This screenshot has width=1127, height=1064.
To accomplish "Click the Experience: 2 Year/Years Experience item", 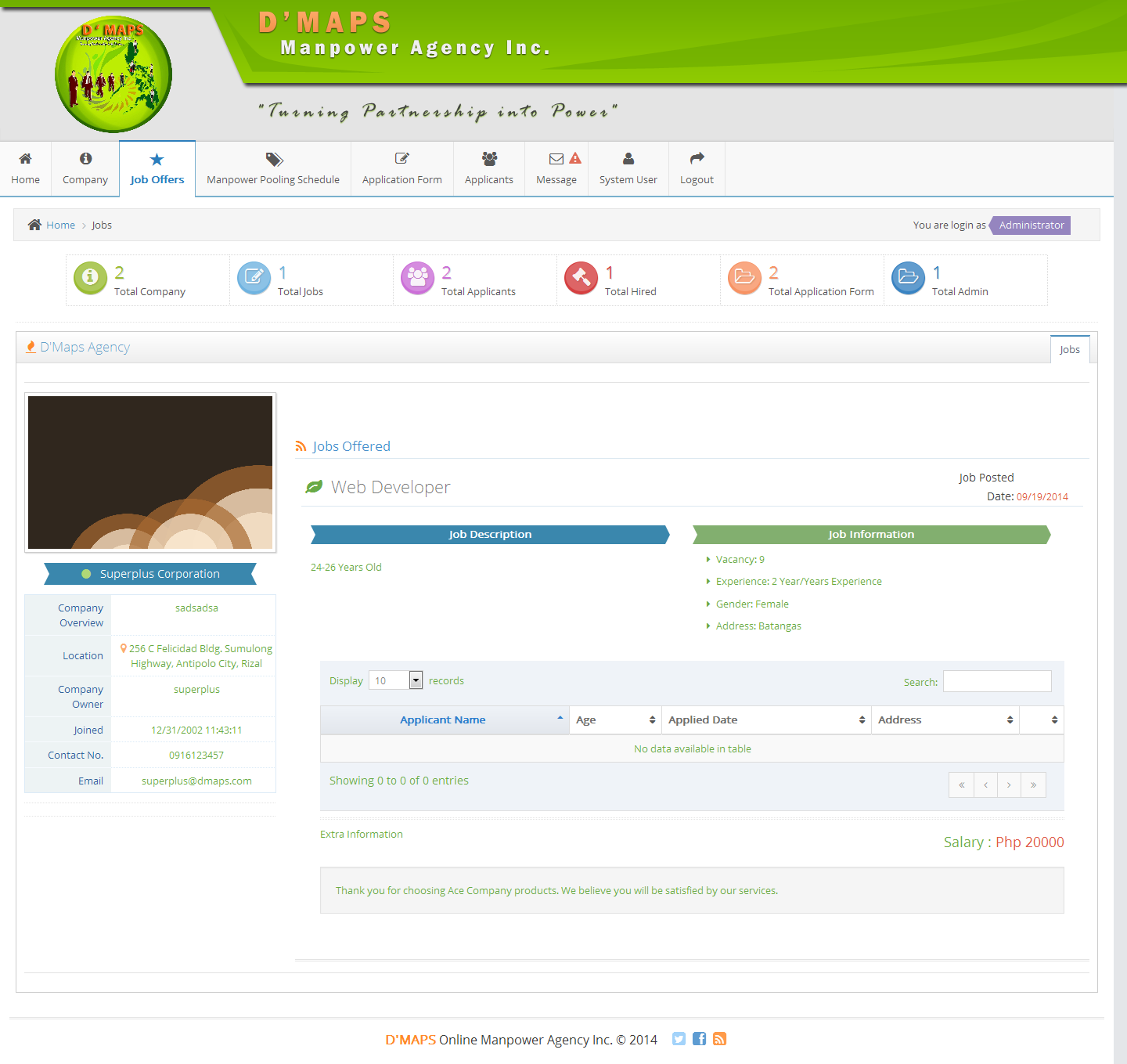I will pyautogui.click(x=798, y=582).
